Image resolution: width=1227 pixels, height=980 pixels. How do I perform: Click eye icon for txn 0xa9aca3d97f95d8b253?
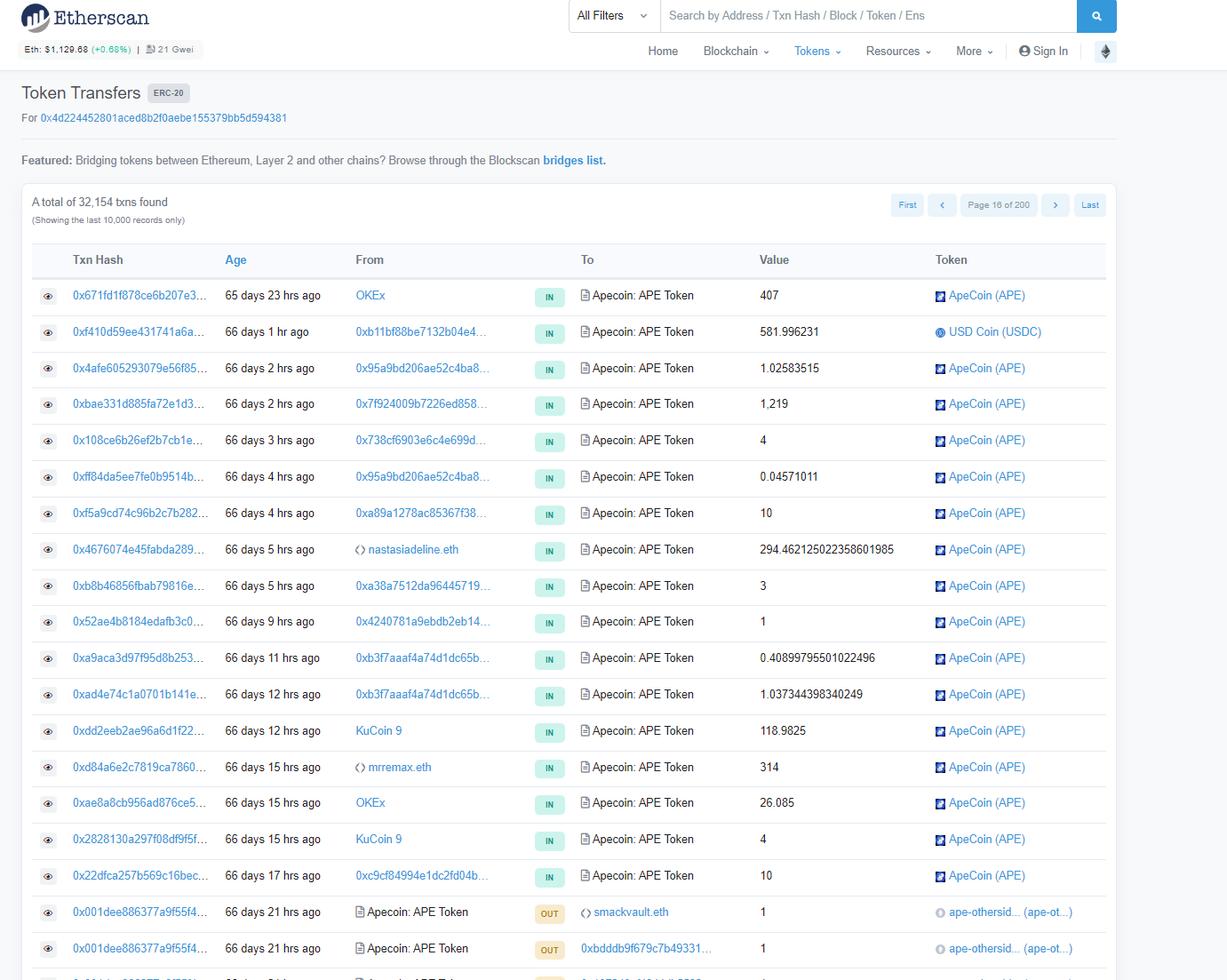(x=48, y=659)
